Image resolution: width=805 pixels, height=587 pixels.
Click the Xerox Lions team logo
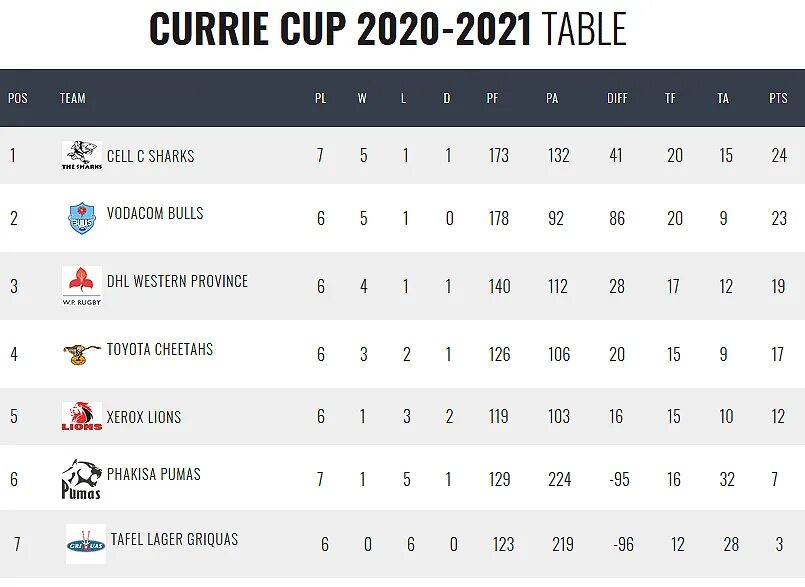tap(81, 417)
